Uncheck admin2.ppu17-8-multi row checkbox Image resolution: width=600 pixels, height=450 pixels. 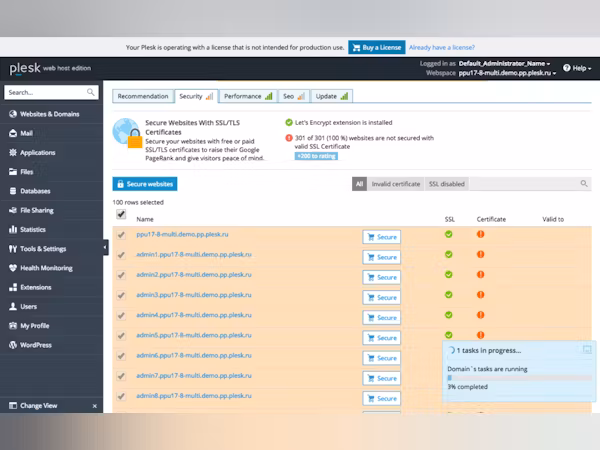pos(121,275)
